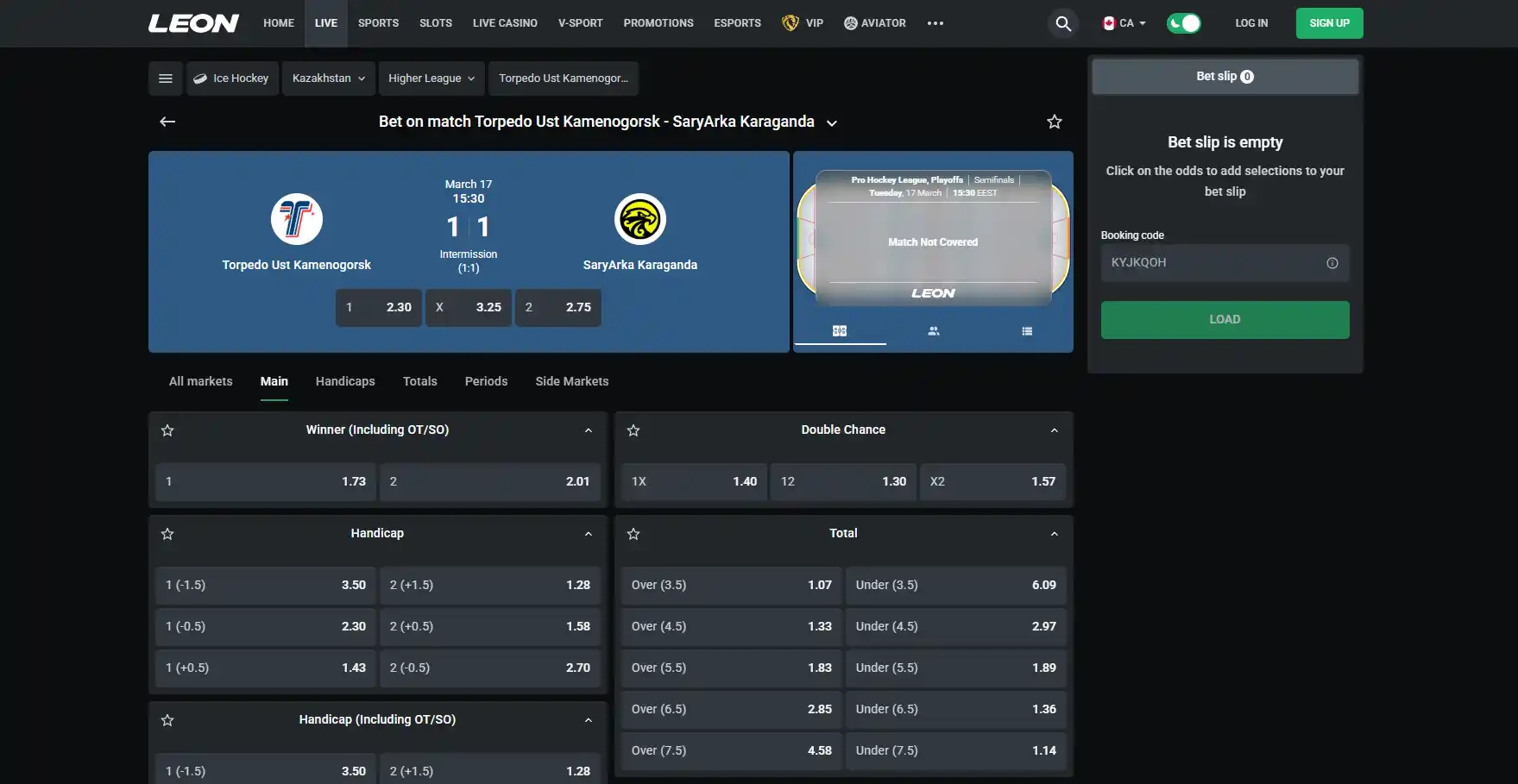
Task: Click the LOAD booking code button
Action: click(x=1225, y=320)
